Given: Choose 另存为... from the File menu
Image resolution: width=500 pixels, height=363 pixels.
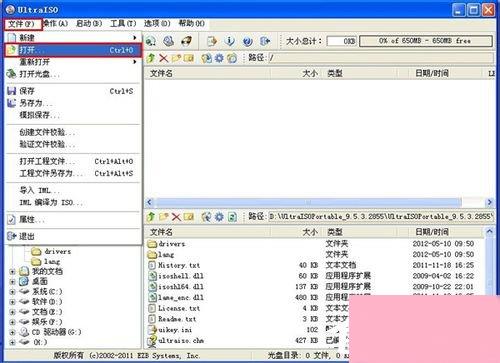Looking at the screenshot, I should tap(73, 103).
